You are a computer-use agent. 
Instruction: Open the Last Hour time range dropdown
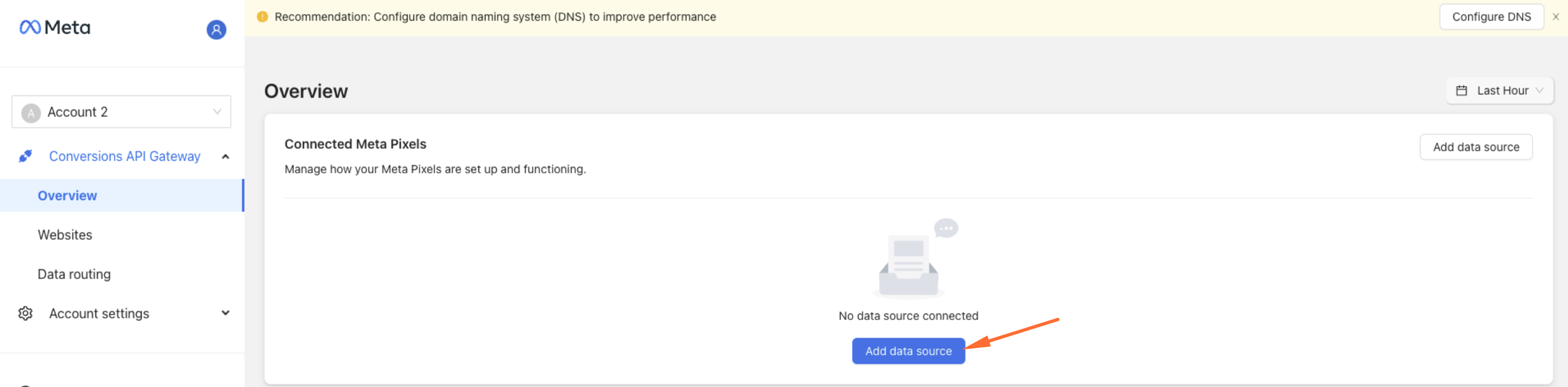[1500, 91]
